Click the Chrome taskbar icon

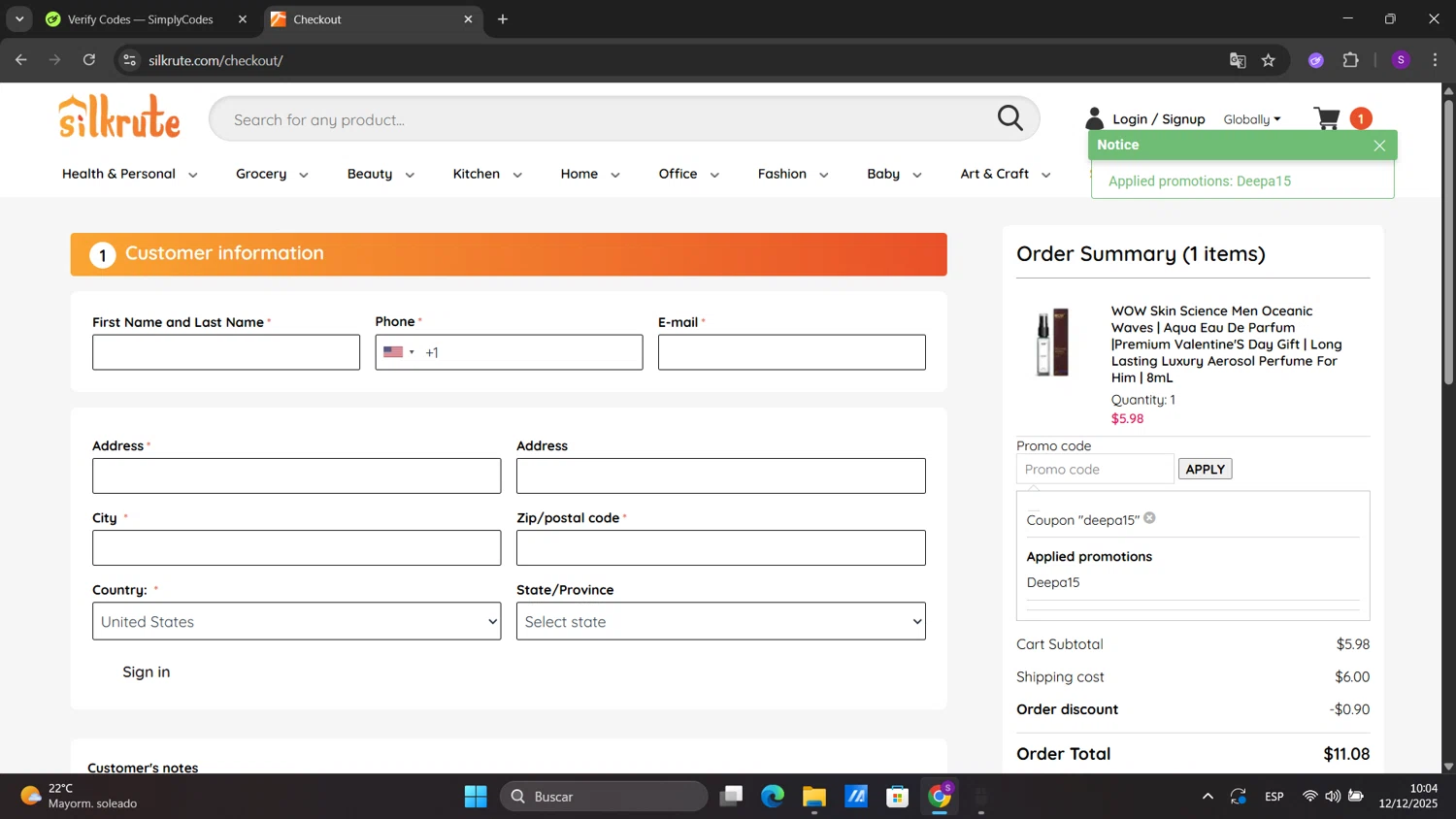pos(940,797)
